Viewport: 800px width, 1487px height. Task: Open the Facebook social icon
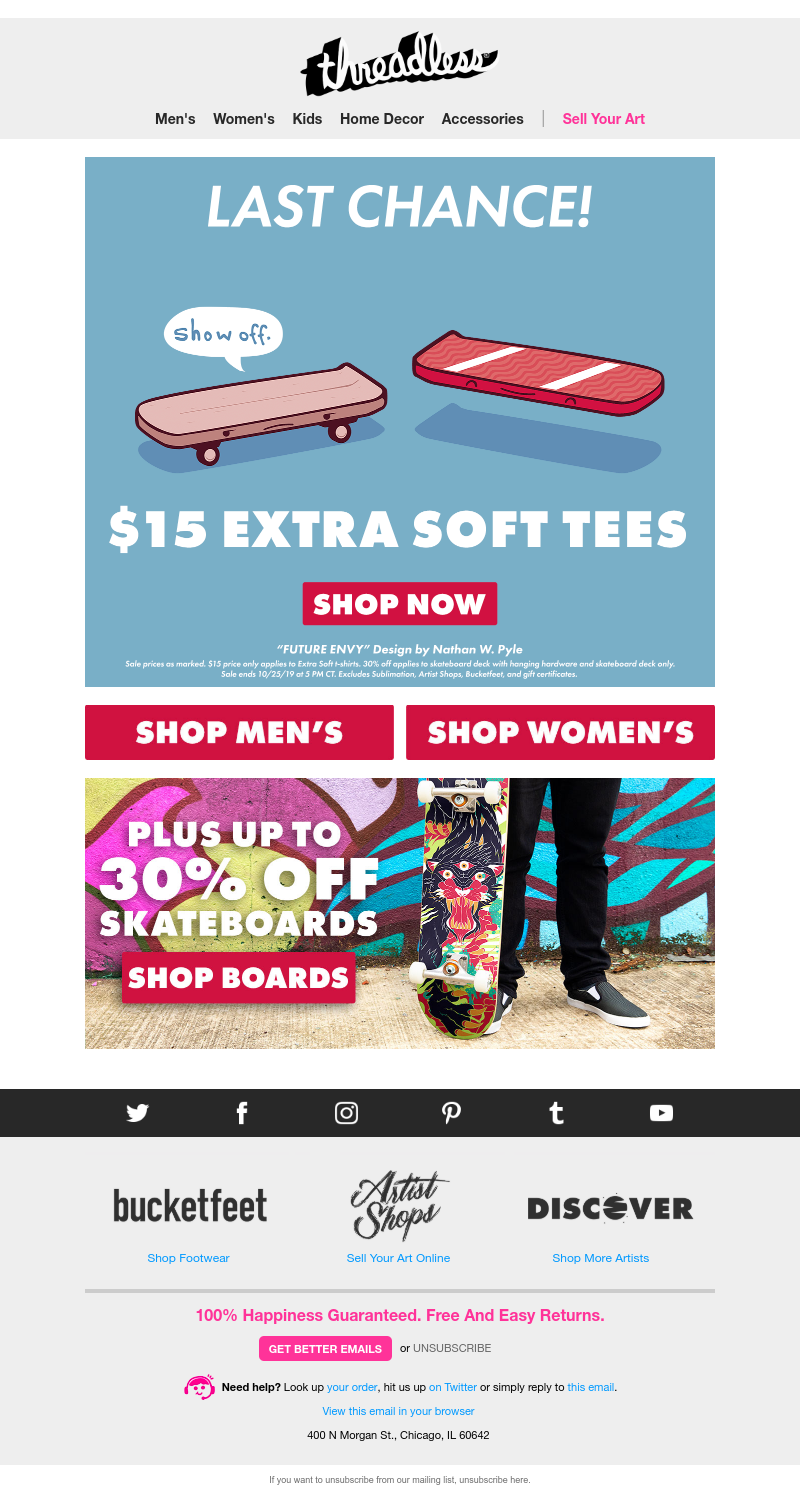click(242, 1113)
